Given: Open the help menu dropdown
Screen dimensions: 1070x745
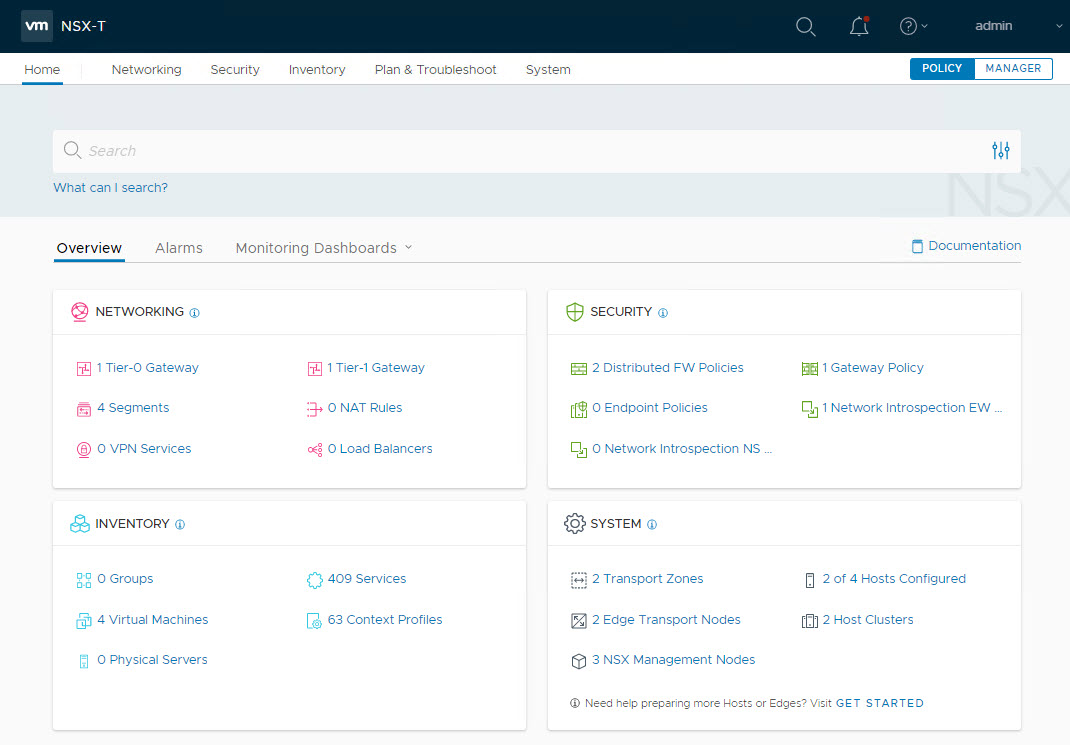Looking at the screenshot, I should click(x=914, y=27).
